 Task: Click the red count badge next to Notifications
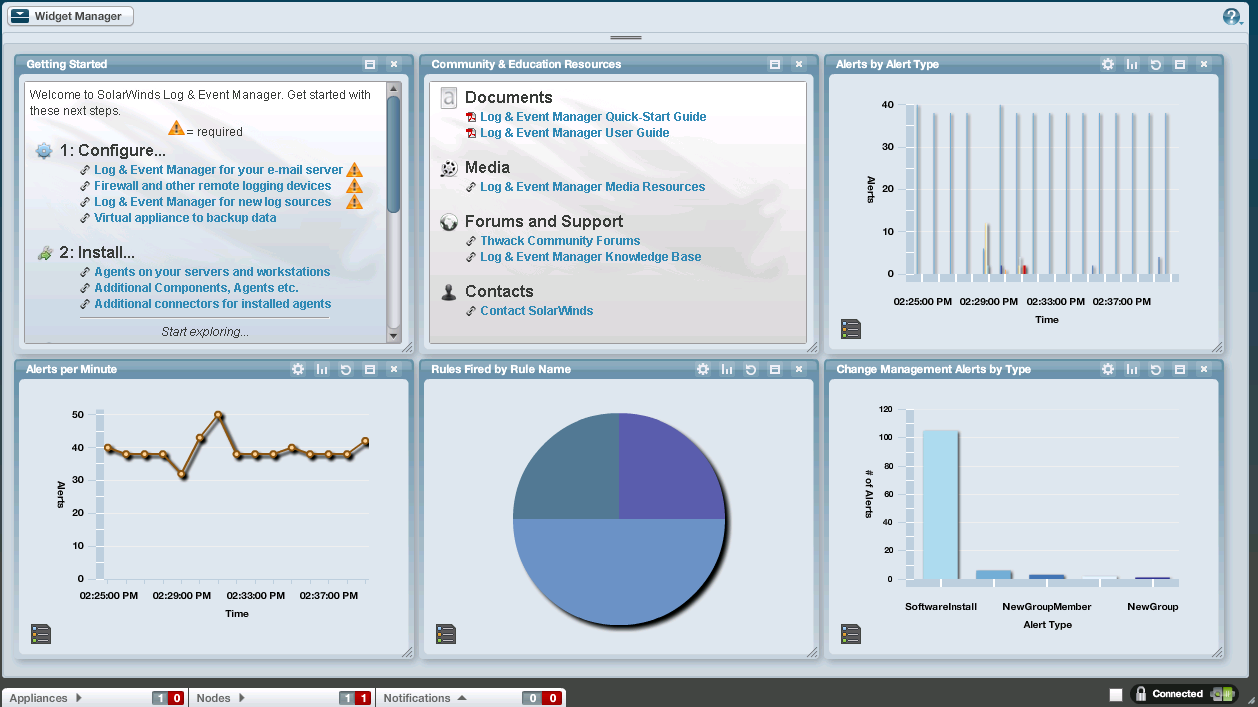(551, 698)
